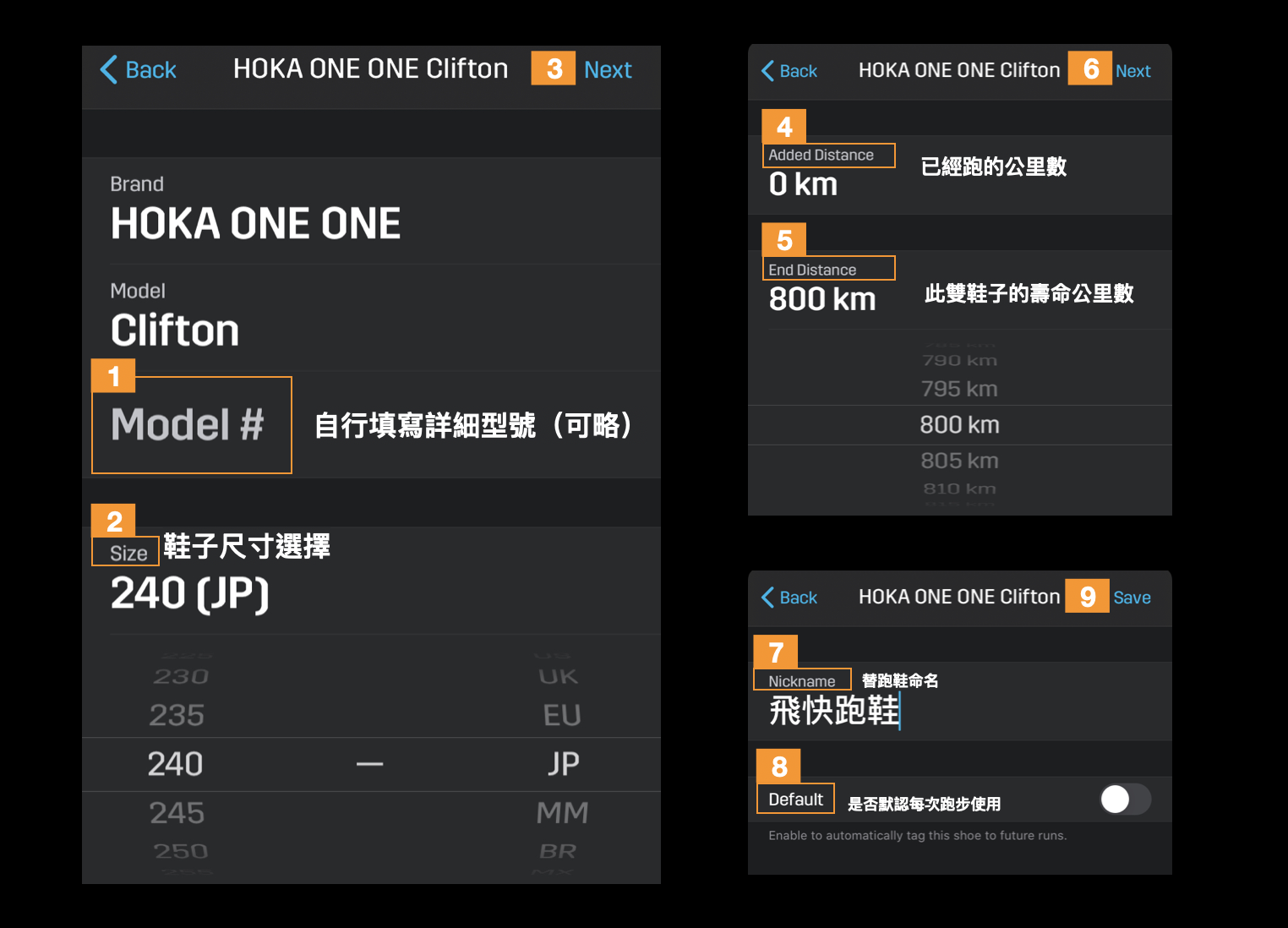Select 805 km in distance picker

[959, 461]
